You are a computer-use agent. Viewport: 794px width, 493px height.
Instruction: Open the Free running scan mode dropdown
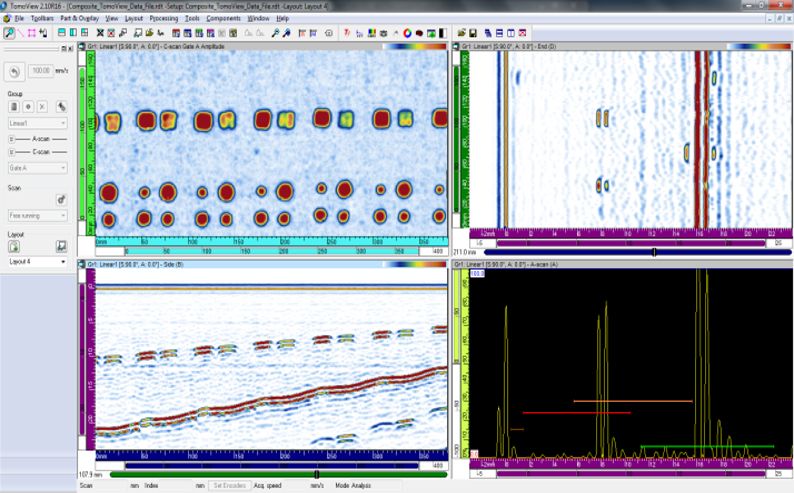click(36, 215)
